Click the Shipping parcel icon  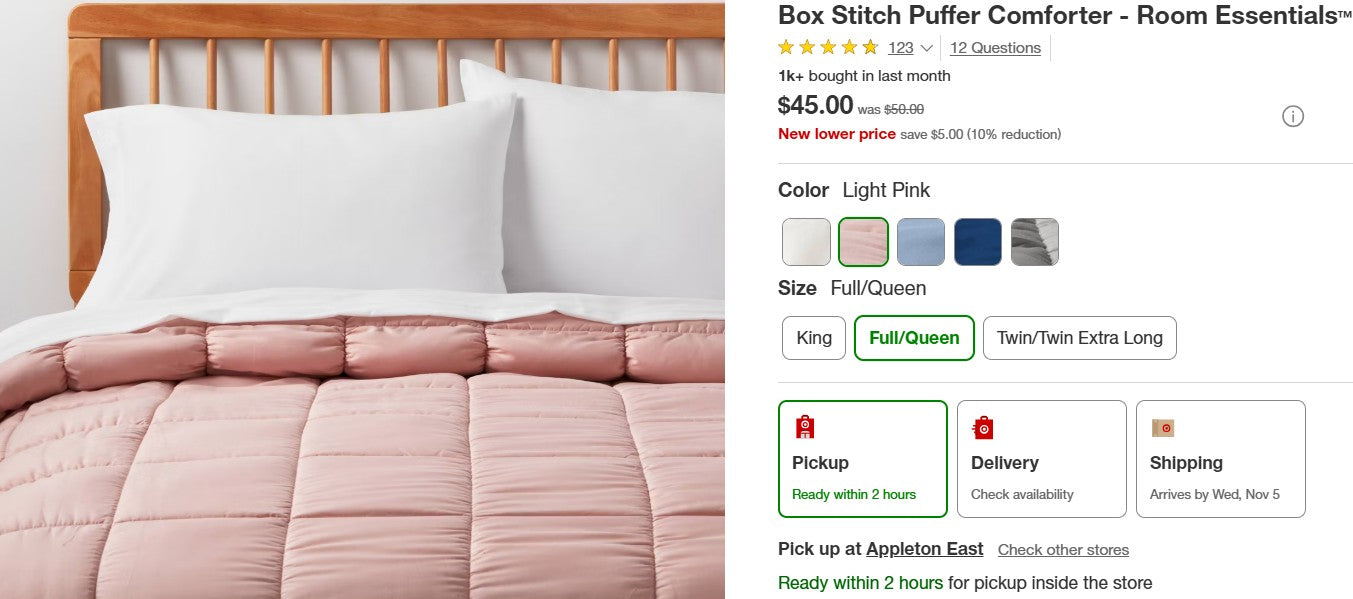[1165, 426]
